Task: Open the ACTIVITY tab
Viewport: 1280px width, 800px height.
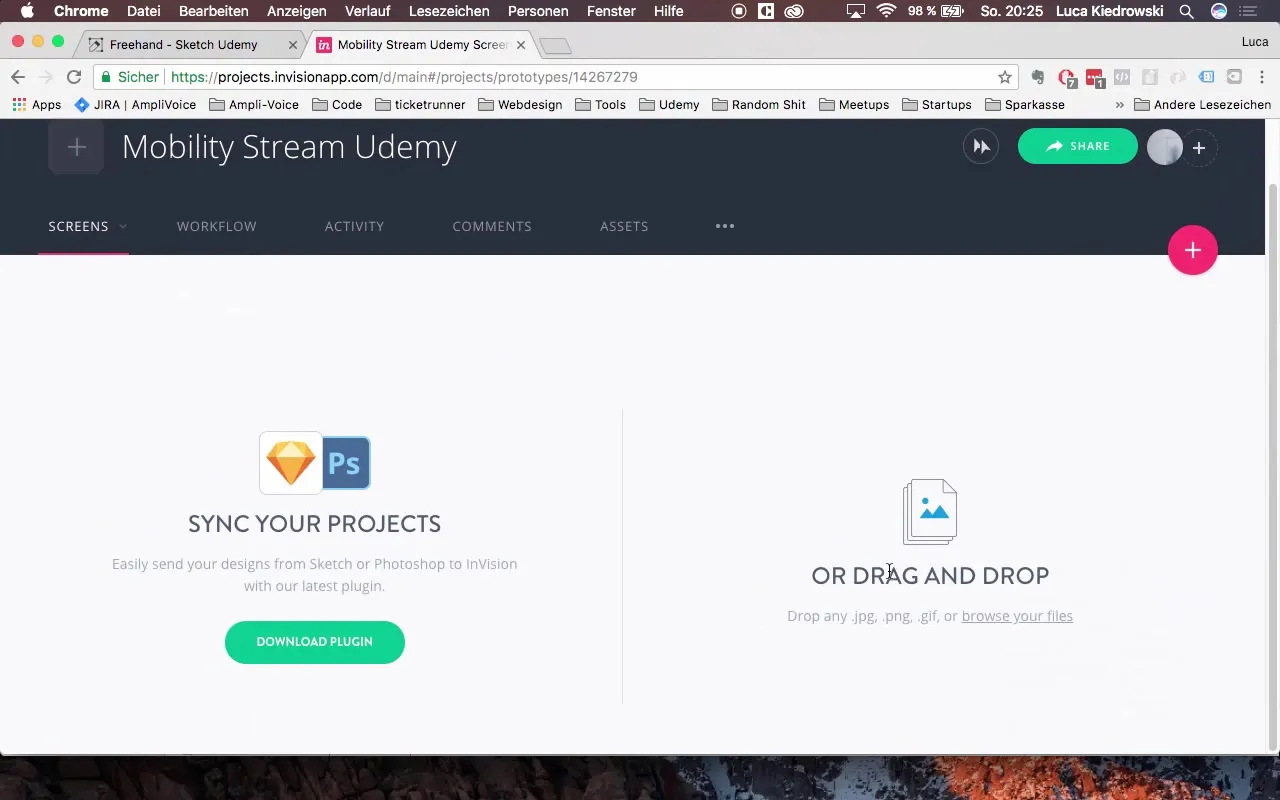Action: coord(354,226)
